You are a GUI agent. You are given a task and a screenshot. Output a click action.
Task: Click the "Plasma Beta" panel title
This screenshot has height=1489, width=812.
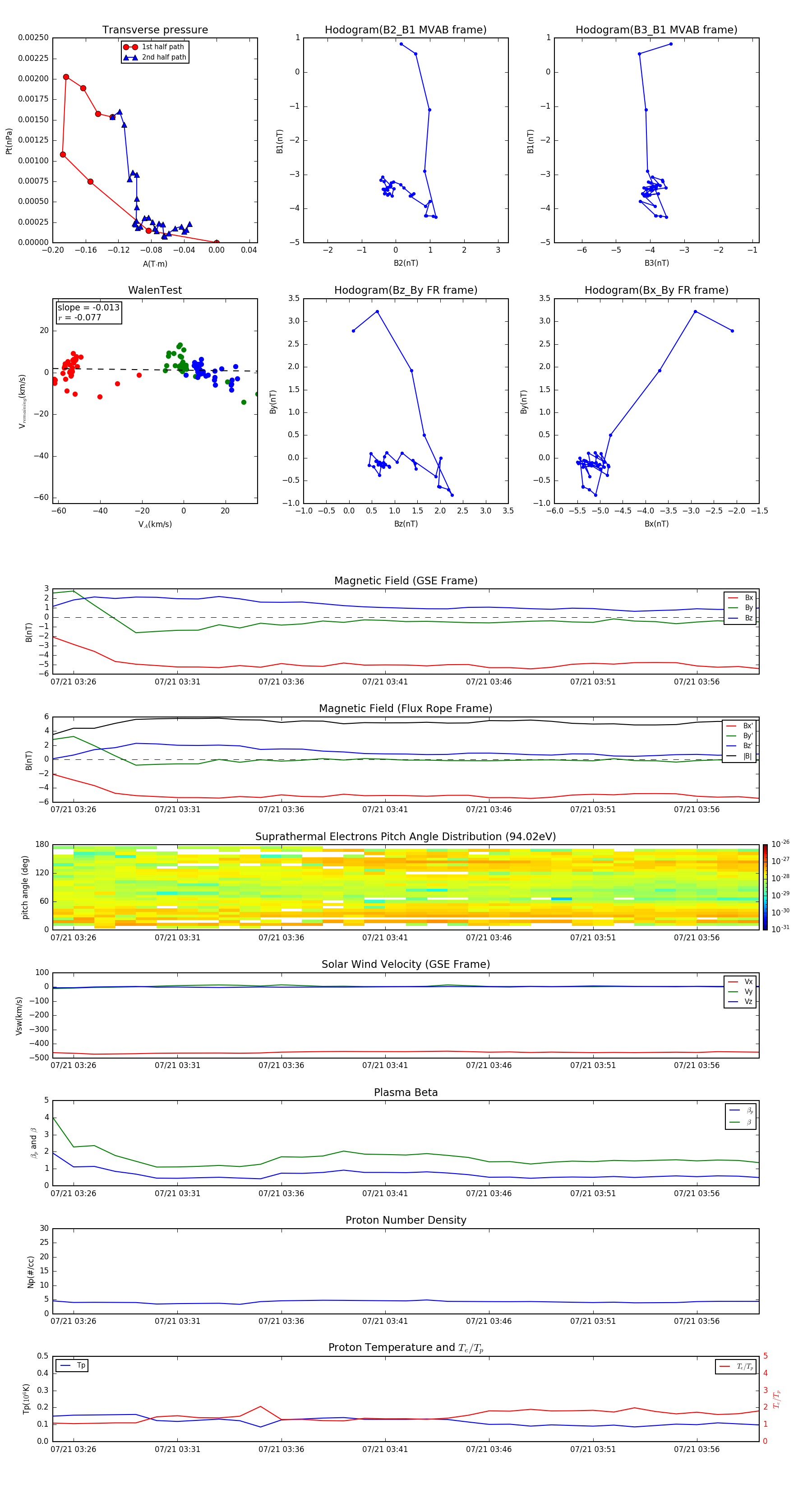(x=406, y=1093)
